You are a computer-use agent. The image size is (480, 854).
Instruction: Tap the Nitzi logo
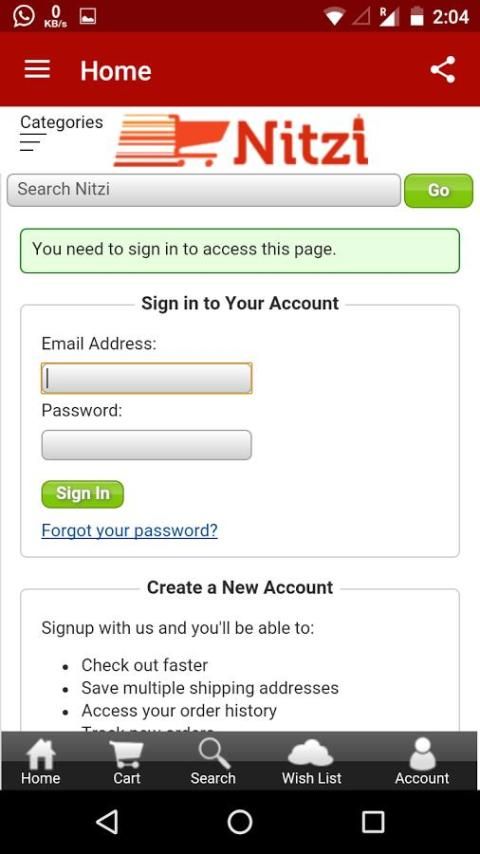[241, 141]
